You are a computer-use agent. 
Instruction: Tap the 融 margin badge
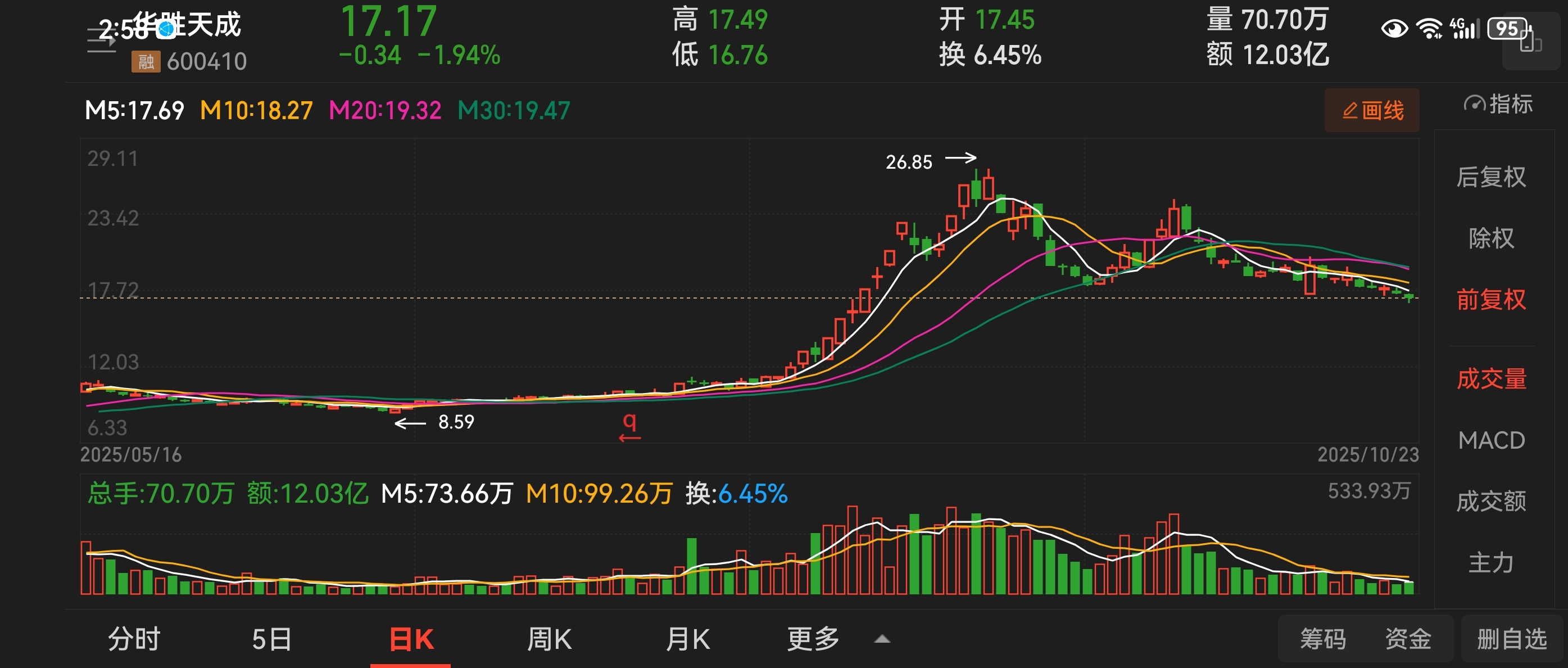click(146, 61)
